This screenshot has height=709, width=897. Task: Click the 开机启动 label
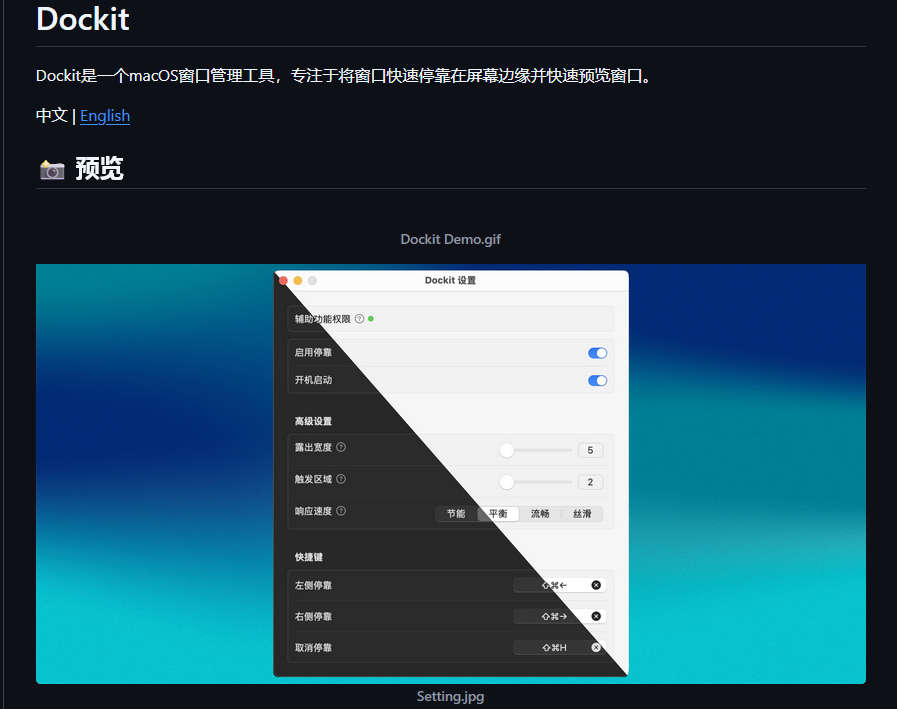coord(313,380)
